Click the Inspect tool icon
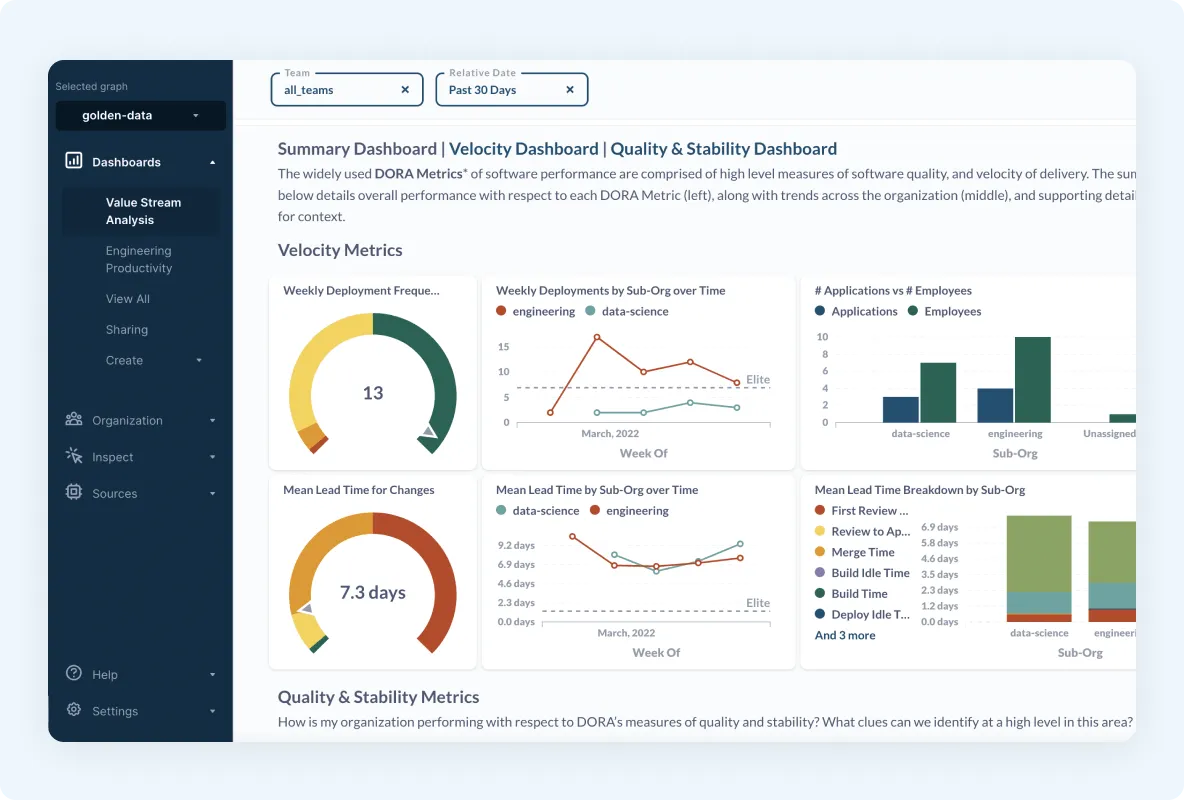1184x800 pixels. [76, 456]
